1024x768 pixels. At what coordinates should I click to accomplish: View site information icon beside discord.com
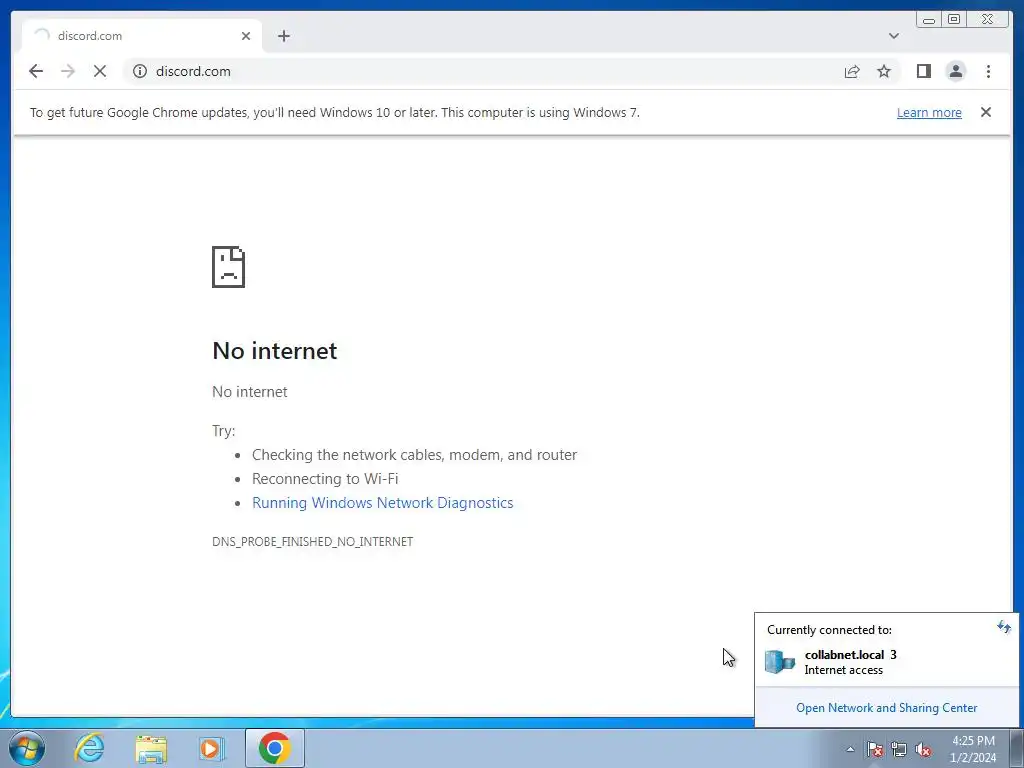coord(140,71)
